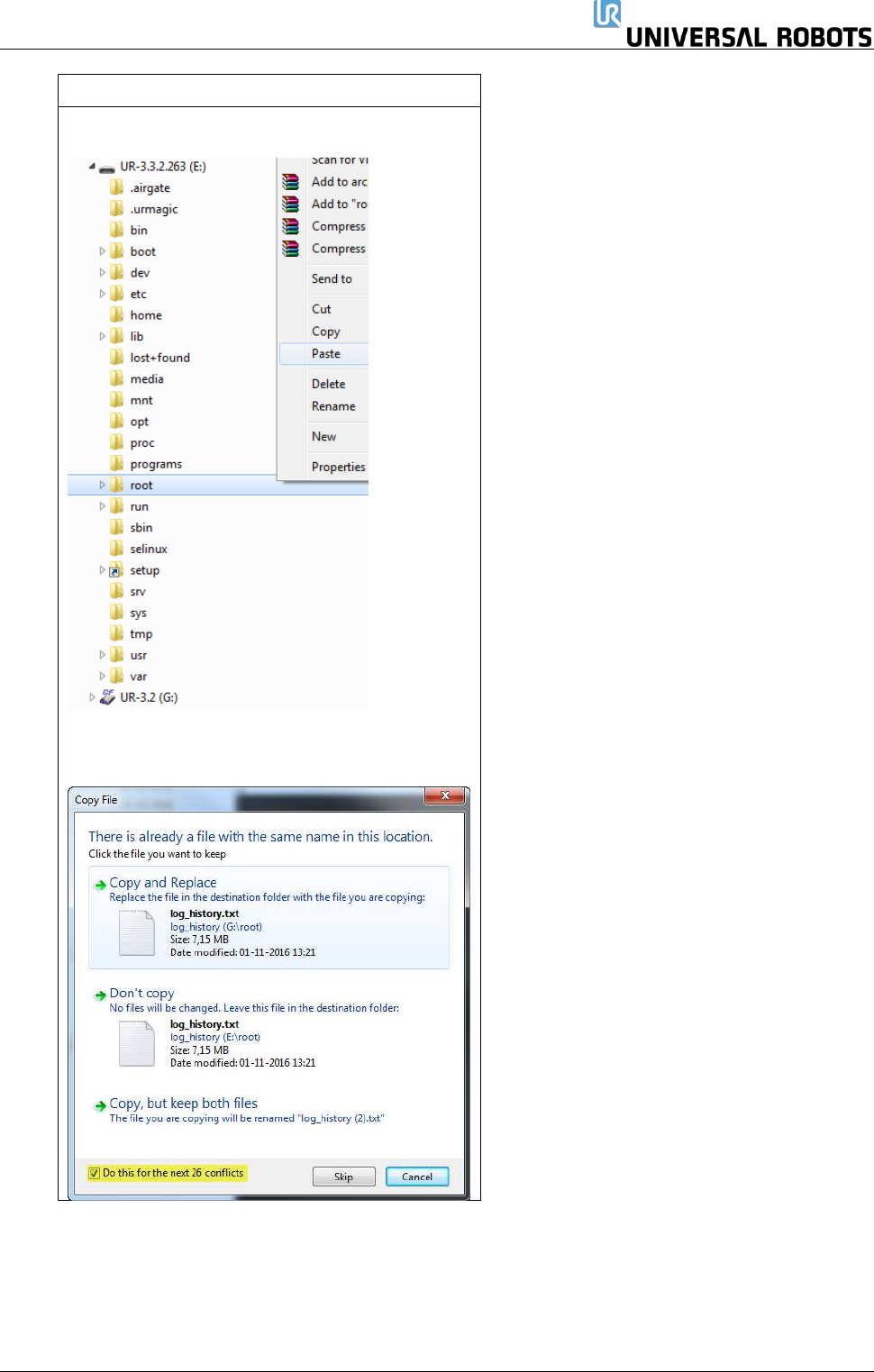Click the srv folder icon
This screenshot has height=1372, width=874.
[x=117, y=591]
